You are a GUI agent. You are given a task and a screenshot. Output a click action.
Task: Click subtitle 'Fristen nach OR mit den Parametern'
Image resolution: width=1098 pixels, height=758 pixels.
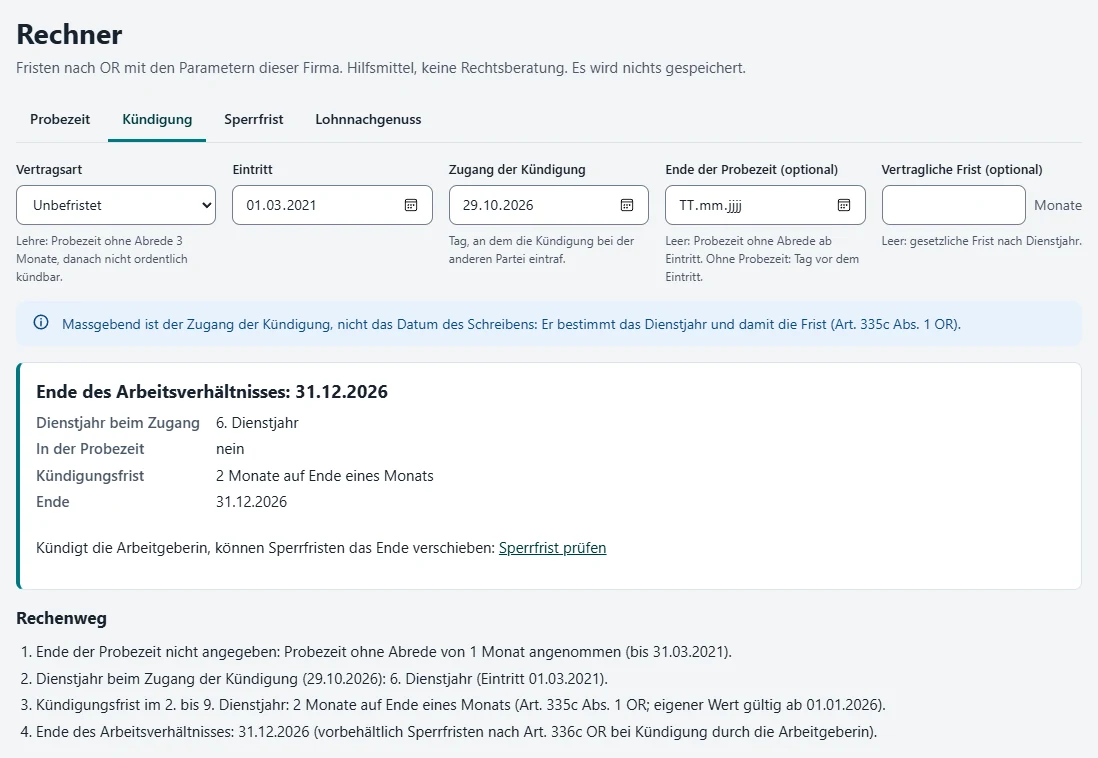381,68
